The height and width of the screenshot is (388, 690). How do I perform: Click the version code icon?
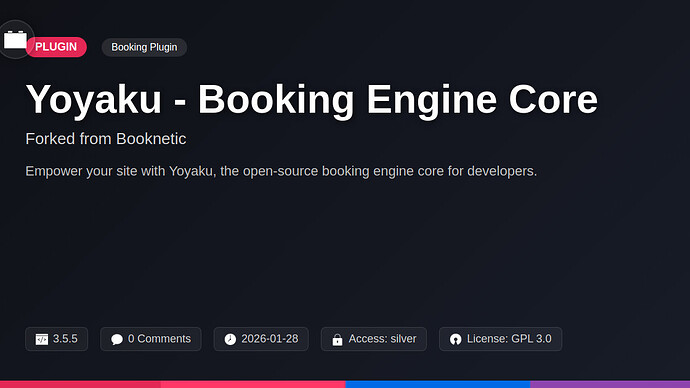[x=42, y=339]
